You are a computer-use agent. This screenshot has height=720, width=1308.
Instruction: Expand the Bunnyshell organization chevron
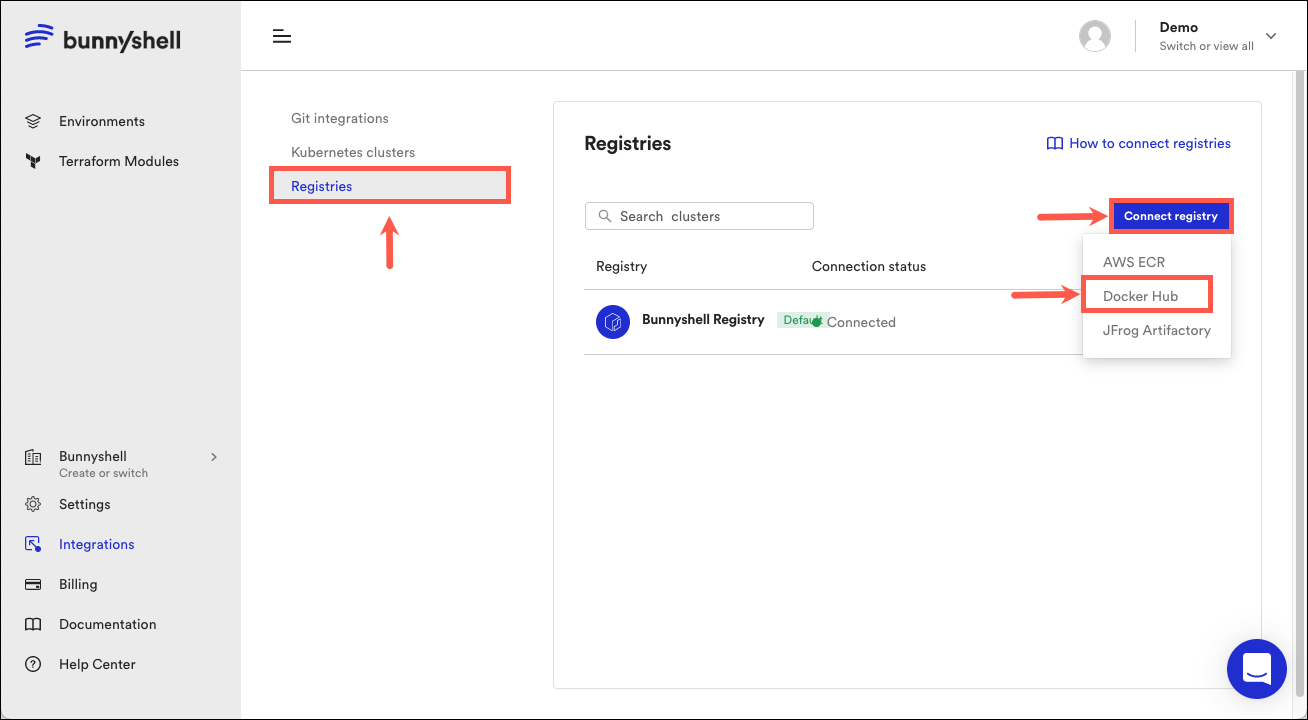pos(213,457)
